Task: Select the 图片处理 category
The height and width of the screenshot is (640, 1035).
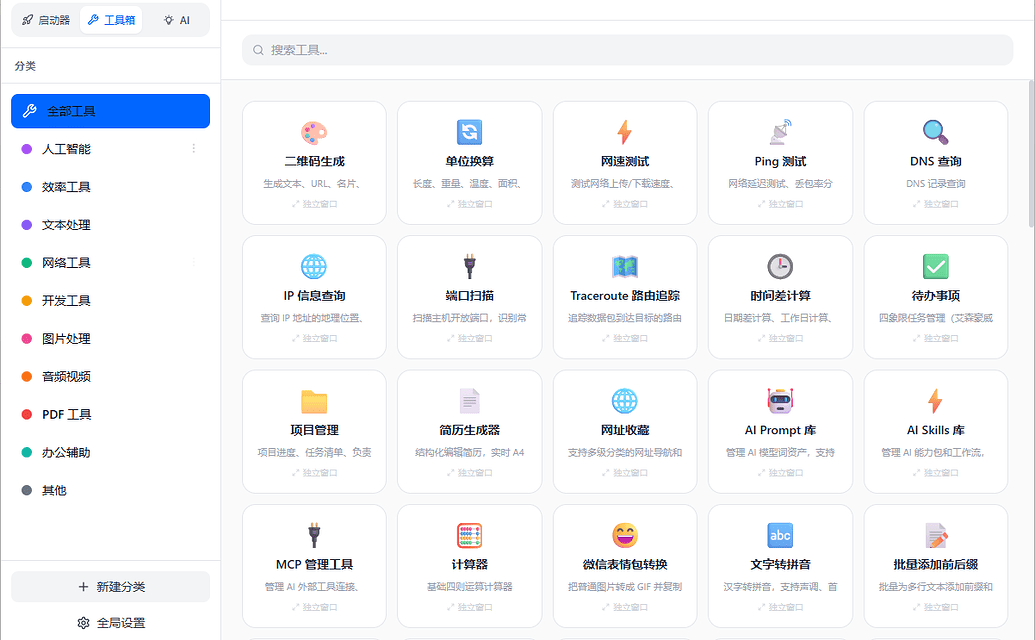Action: pos(110,338)
